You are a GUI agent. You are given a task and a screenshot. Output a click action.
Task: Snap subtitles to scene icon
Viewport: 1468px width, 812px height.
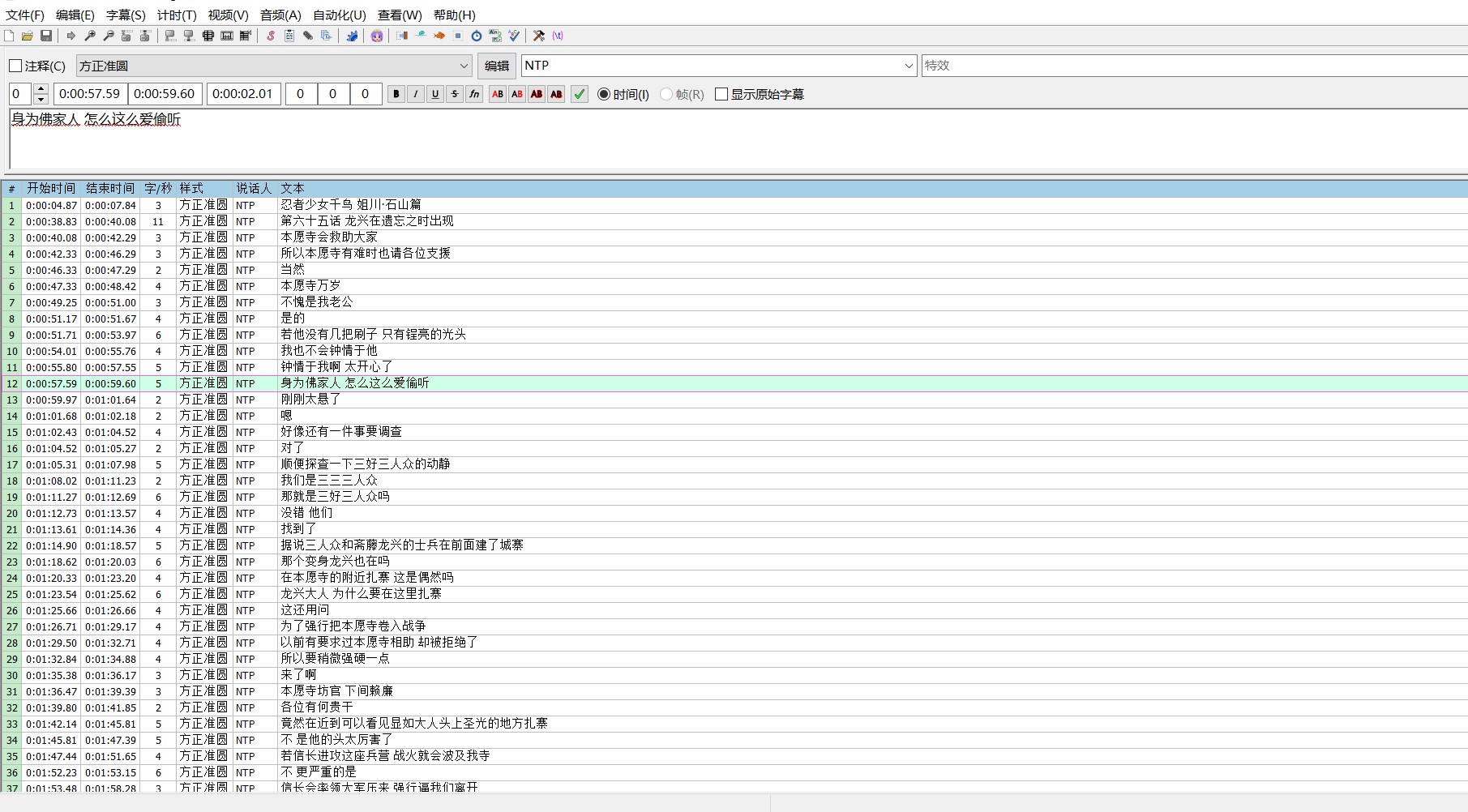point(227,36)
